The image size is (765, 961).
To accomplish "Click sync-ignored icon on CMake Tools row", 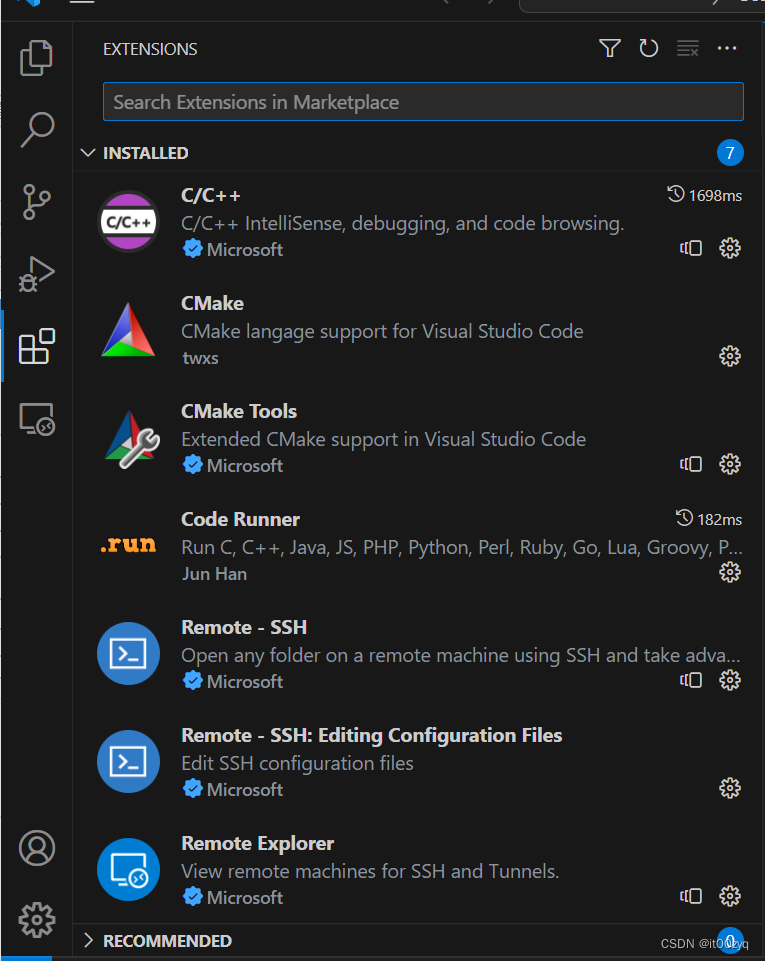I will tap(691, 464).
